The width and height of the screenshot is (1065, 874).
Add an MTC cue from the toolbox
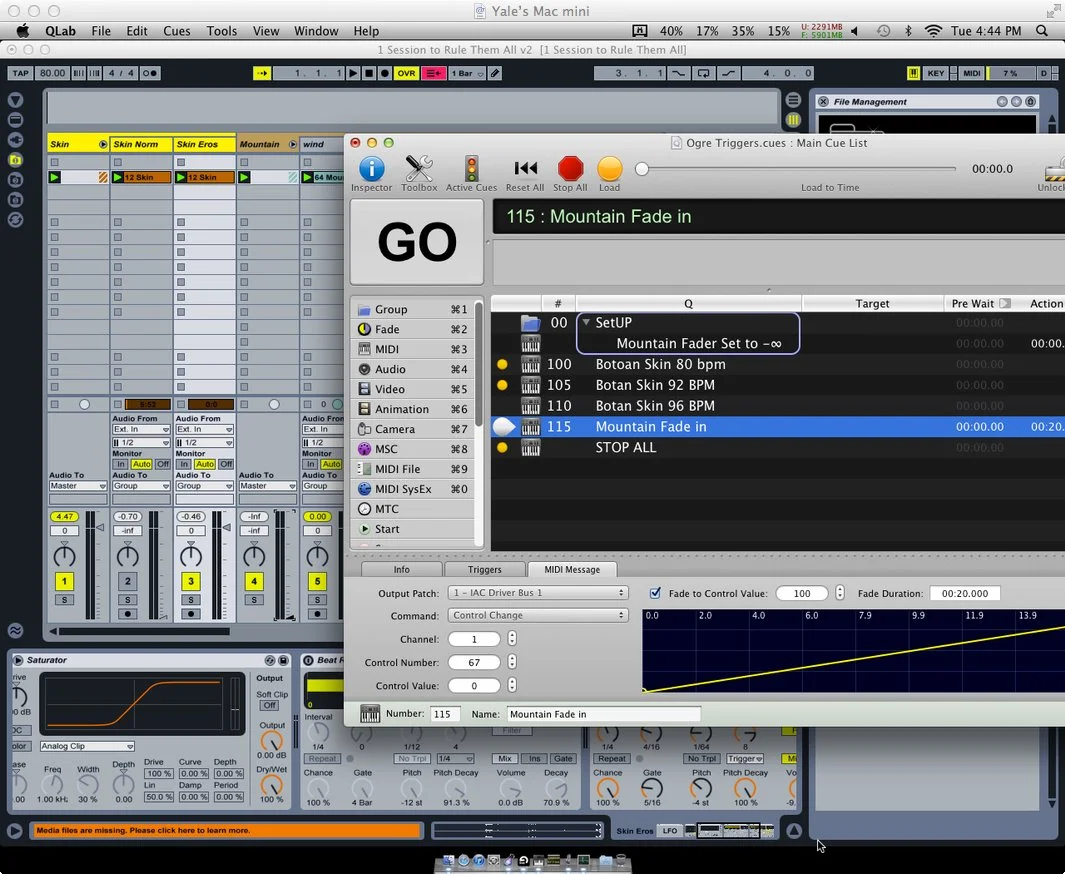[x=412, y=509]
